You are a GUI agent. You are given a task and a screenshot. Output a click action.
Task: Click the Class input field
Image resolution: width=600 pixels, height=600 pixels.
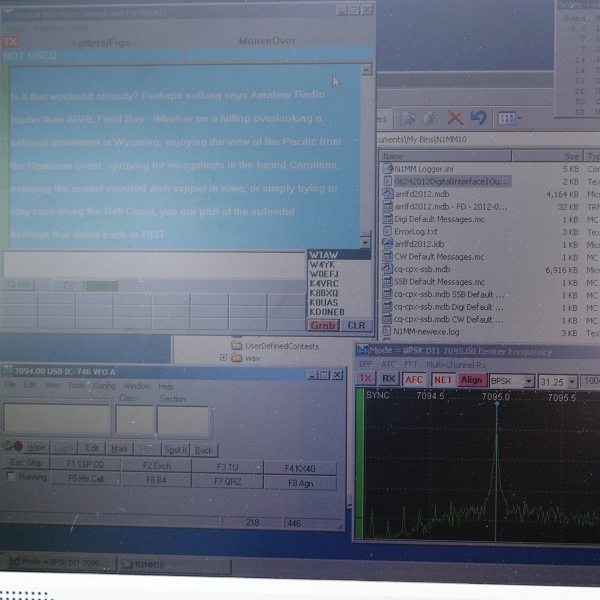[135, 421]
